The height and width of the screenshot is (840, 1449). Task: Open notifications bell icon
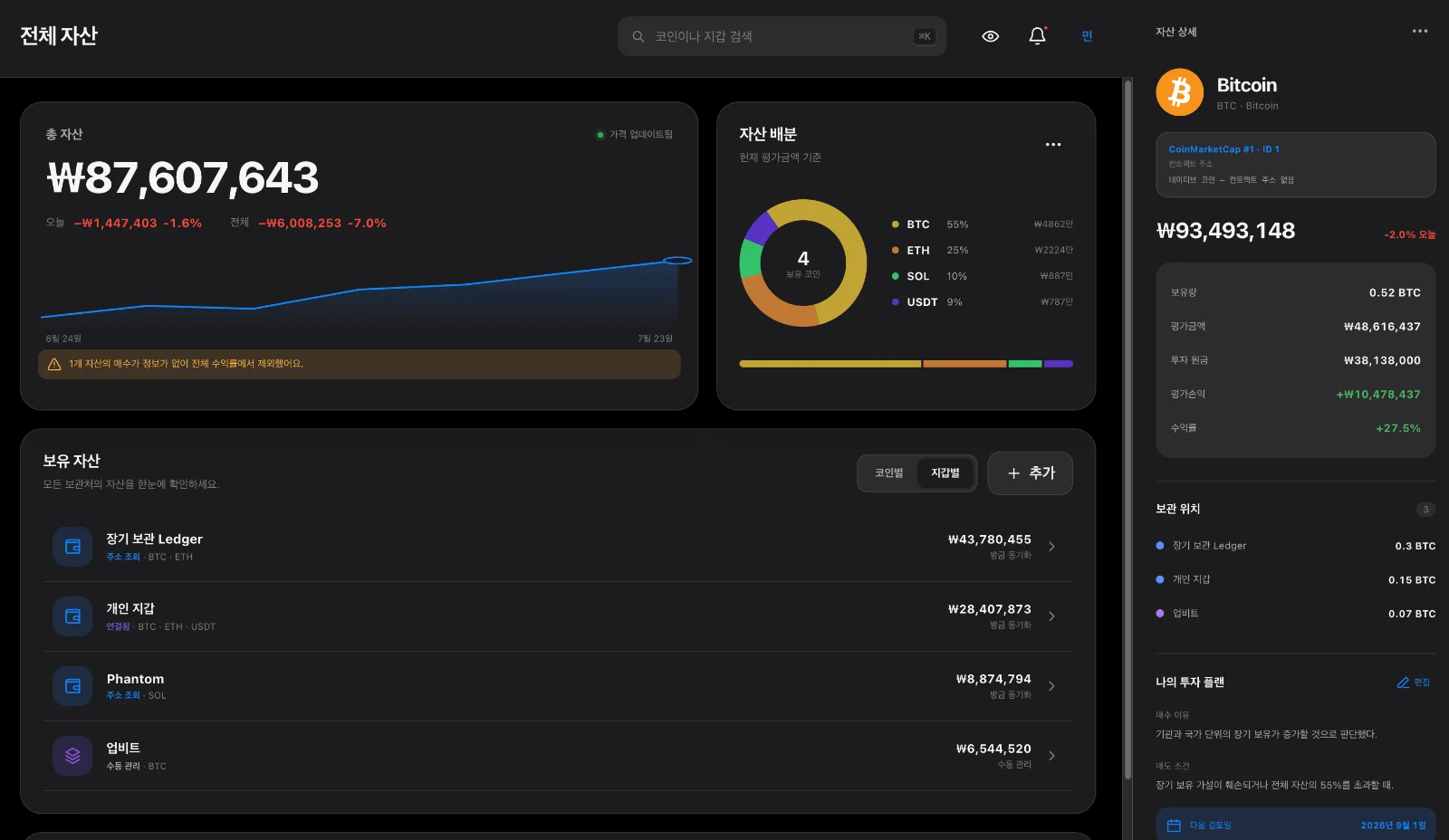pyautogui.click(x=1038, y=36)
